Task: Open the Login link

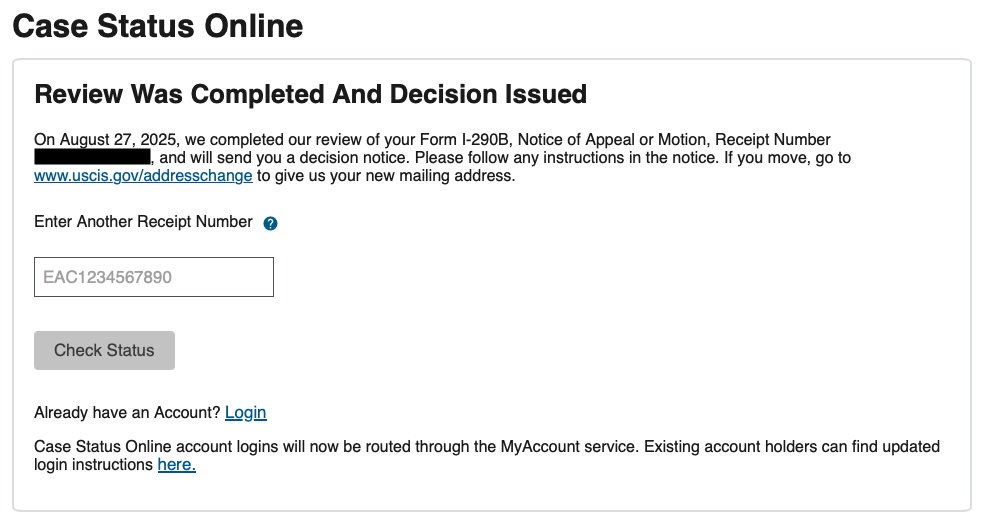Action: (246, 412)
